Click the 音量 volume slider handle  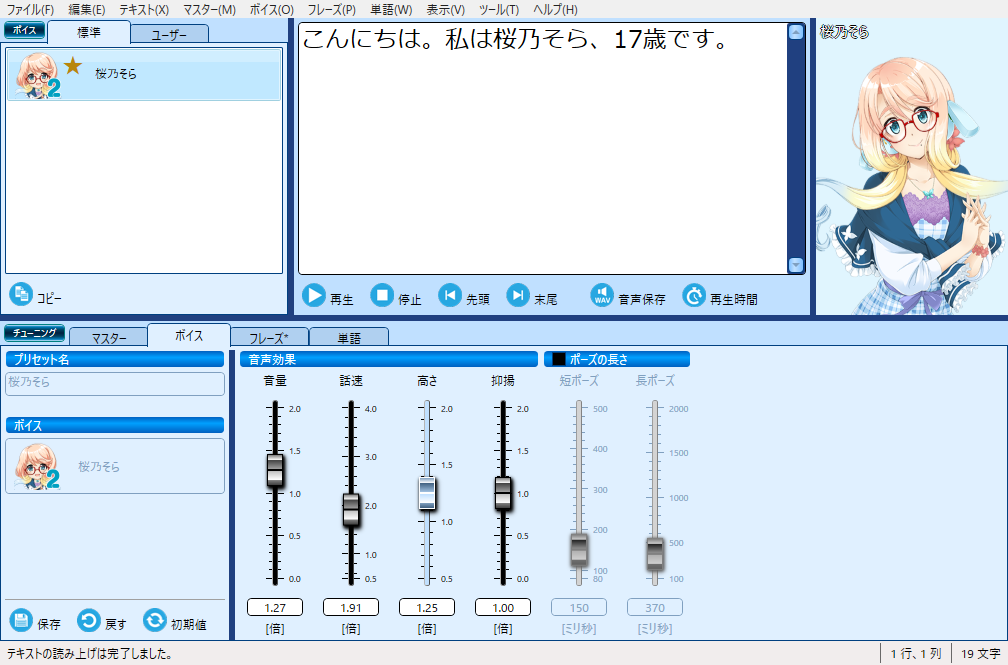click(275, 469)
